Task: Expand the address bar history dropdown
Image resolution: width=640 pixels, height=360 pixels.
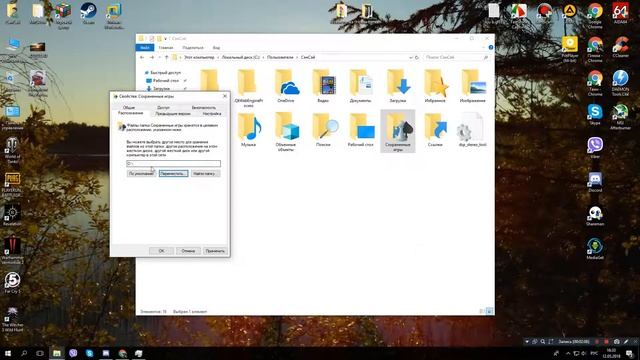Action: [x=411, y=58]
